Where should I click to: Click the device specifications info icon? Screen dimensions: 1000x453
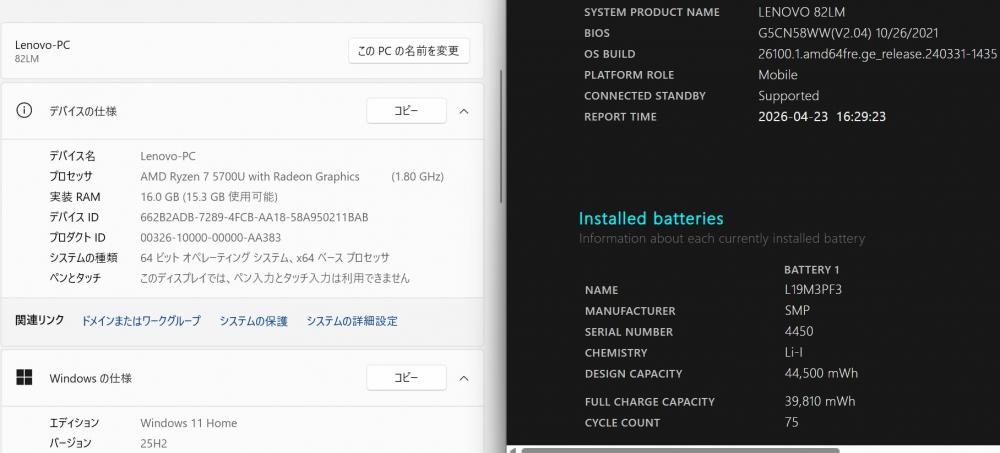click(24, 111)
